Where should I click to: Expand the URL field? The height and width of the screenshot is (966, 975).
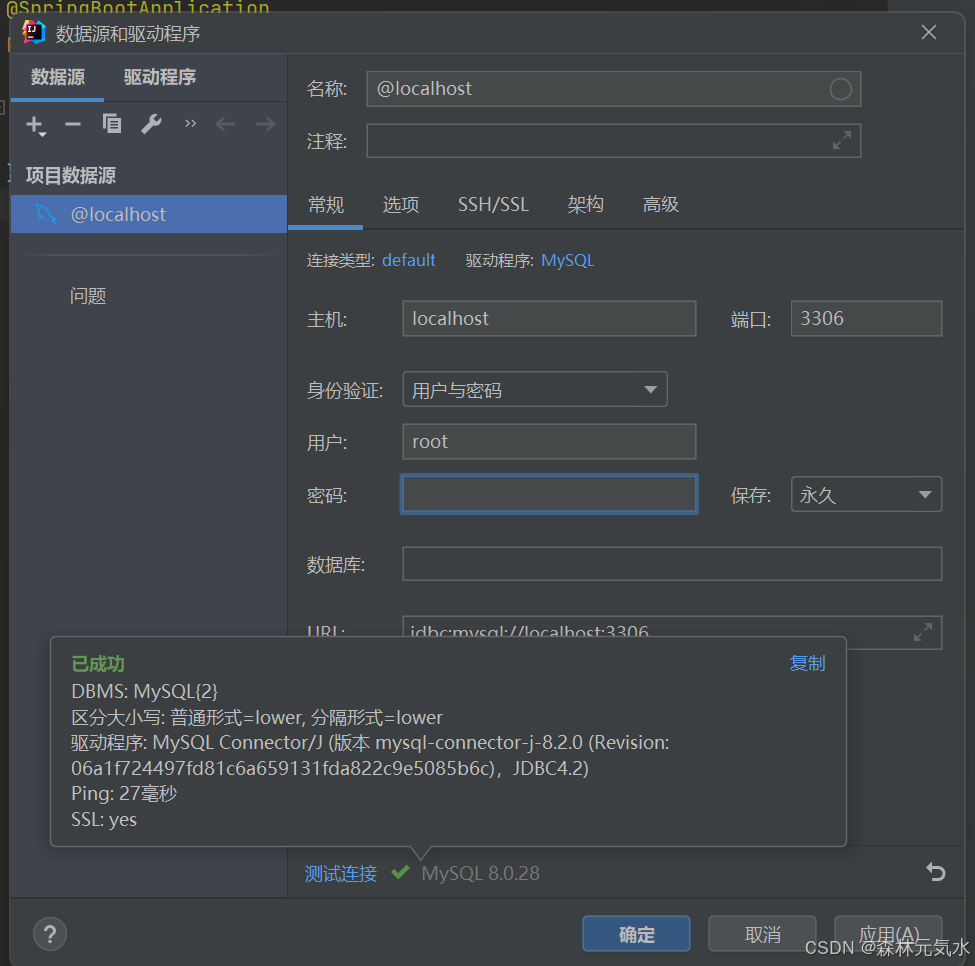pos(923,632)
